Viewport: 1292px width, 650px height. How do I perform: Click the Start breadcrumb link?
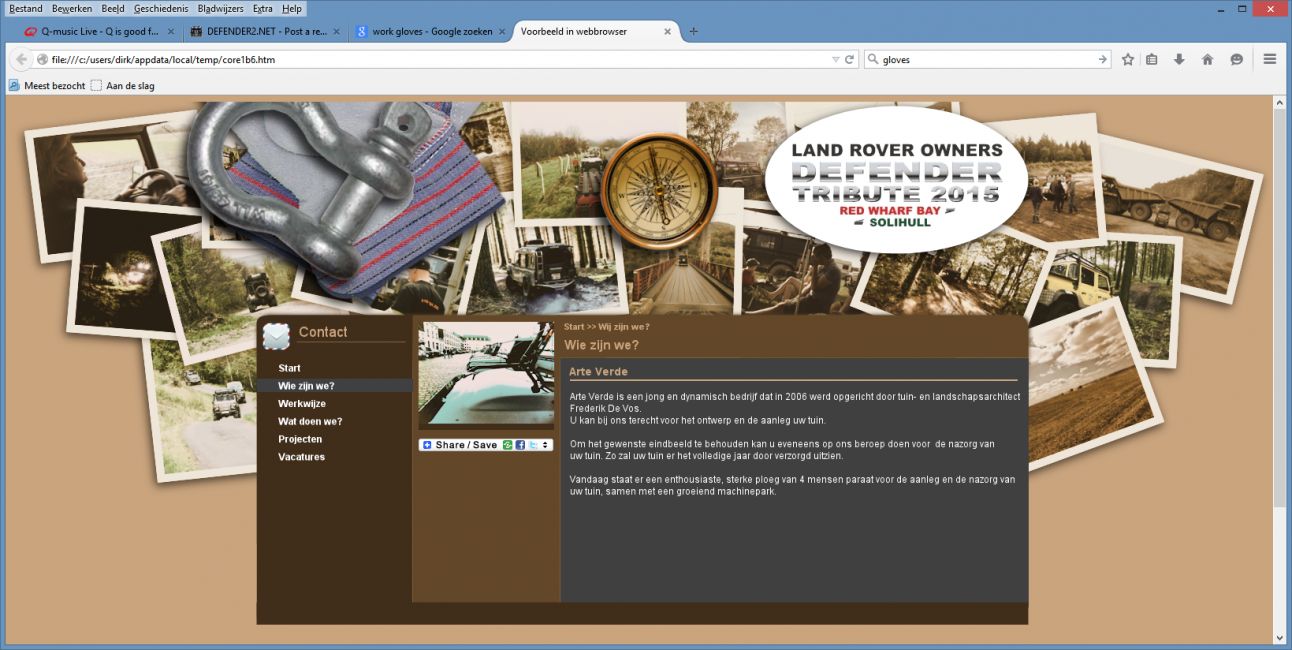(x=574, y=327)
